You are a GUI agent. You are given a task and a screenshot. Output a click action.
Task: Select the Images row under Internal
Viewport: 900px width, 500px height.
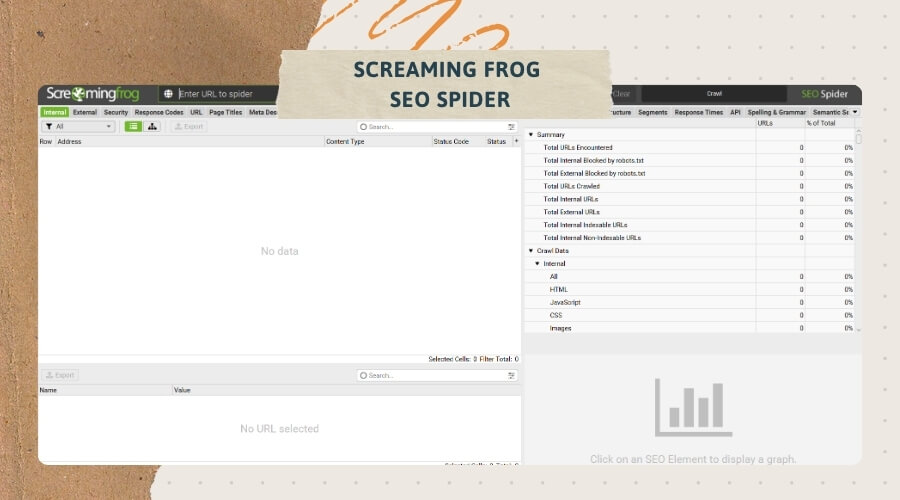[x=690, y=328]
